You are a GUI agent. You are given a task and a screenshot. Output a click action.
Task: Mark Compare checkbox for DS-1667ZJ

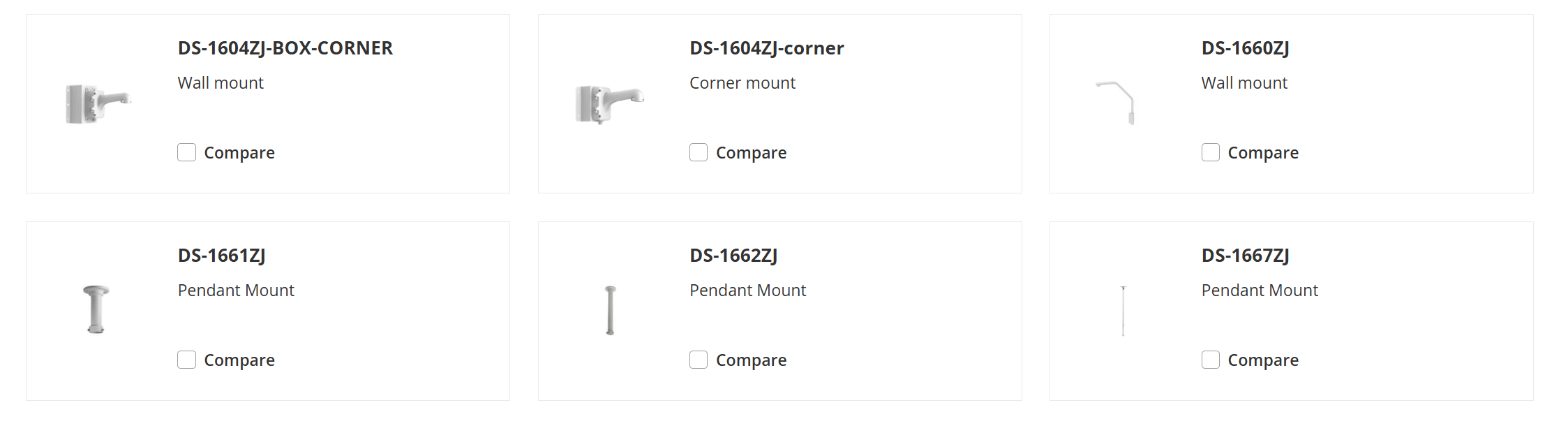(1211, 360)
